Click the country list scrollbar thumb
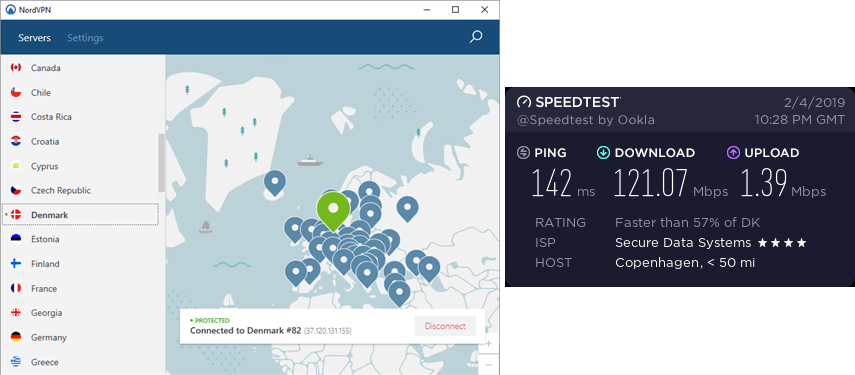This screenshot has height=375, width=855. point(161,162)
